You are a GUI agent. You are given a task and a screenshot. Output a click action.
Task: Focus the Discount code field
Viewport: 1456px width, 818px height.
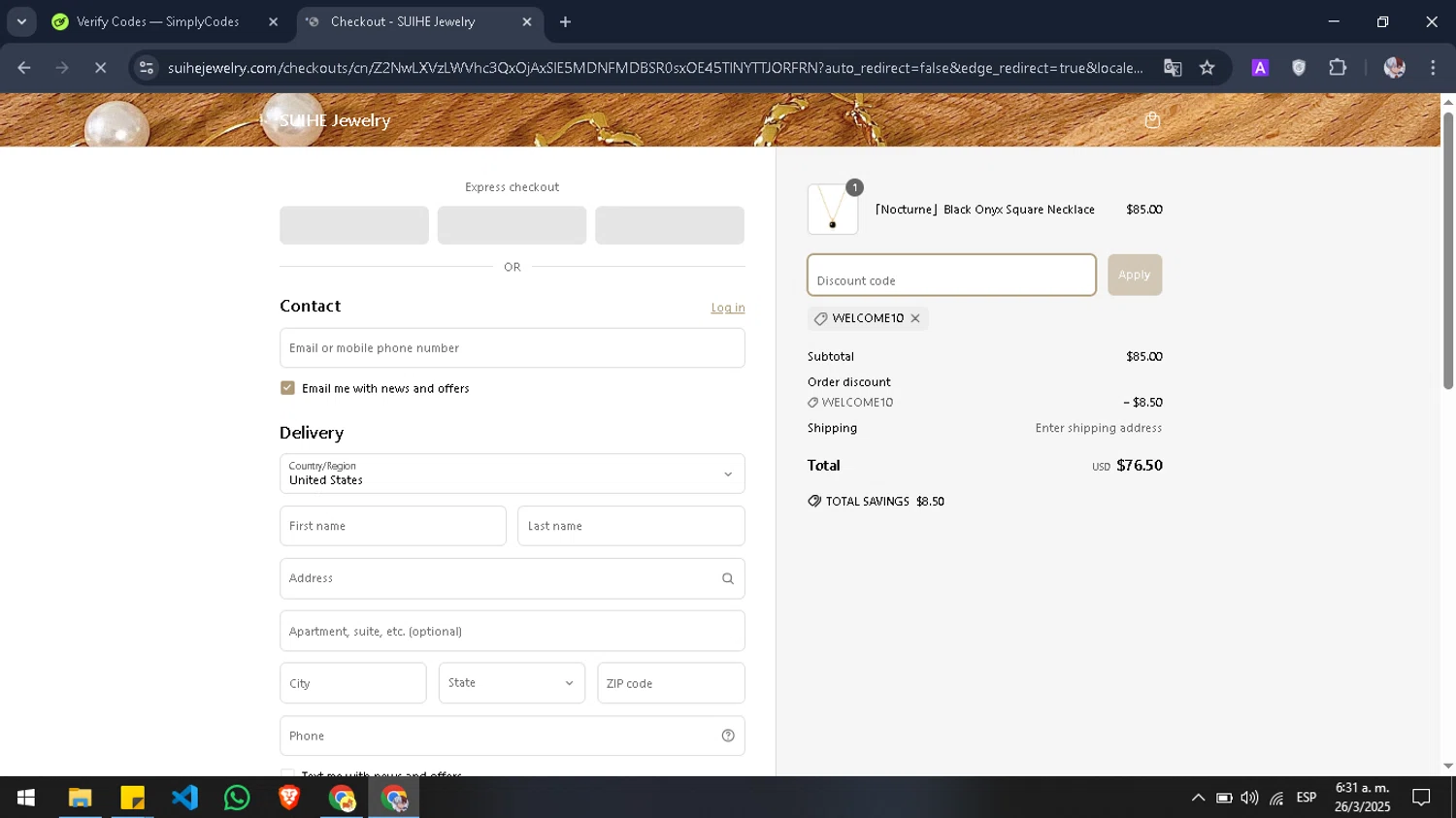click(951, 275)
